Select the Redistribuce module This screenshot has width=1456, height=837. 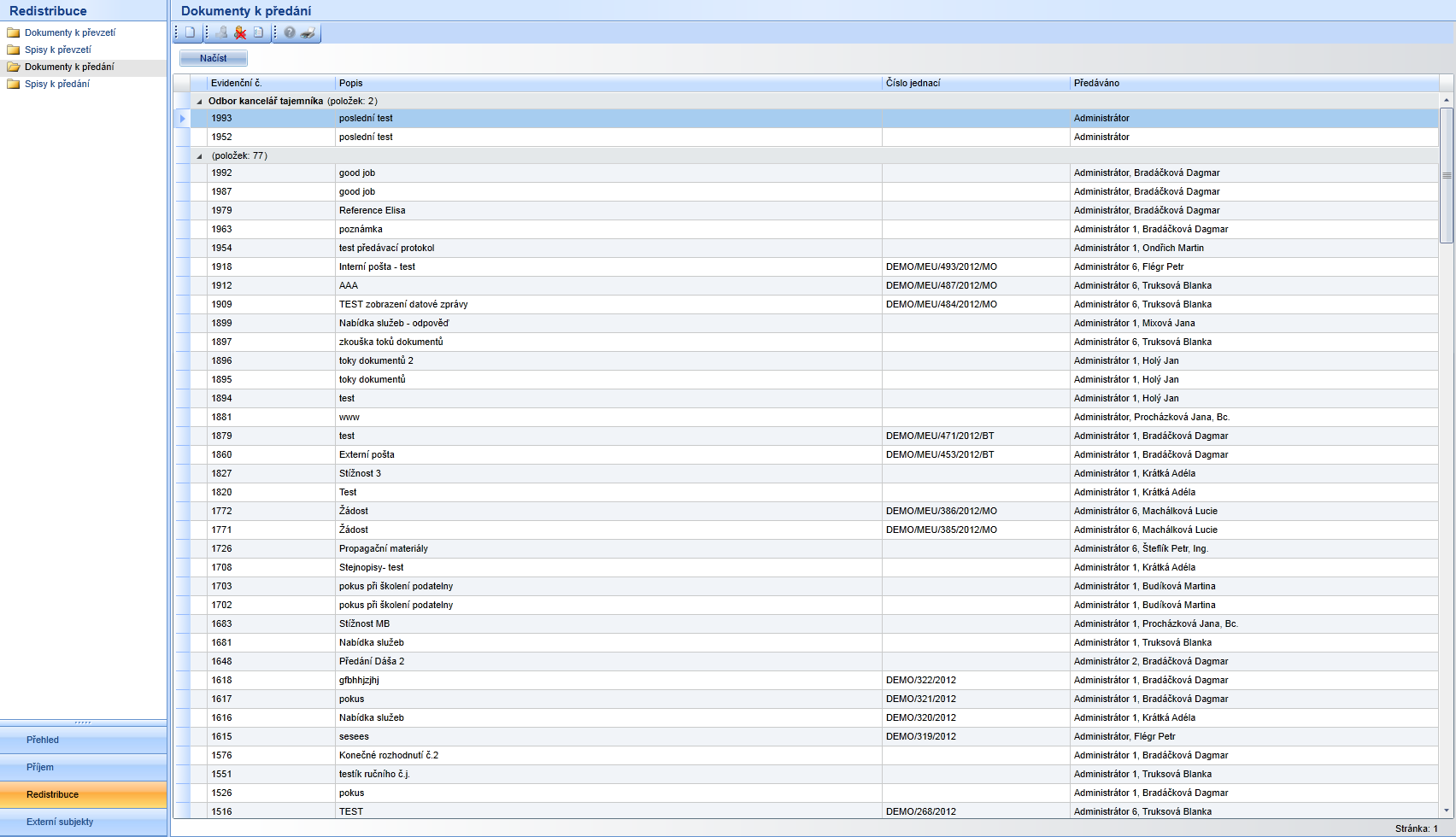click(x=84, y=794)
